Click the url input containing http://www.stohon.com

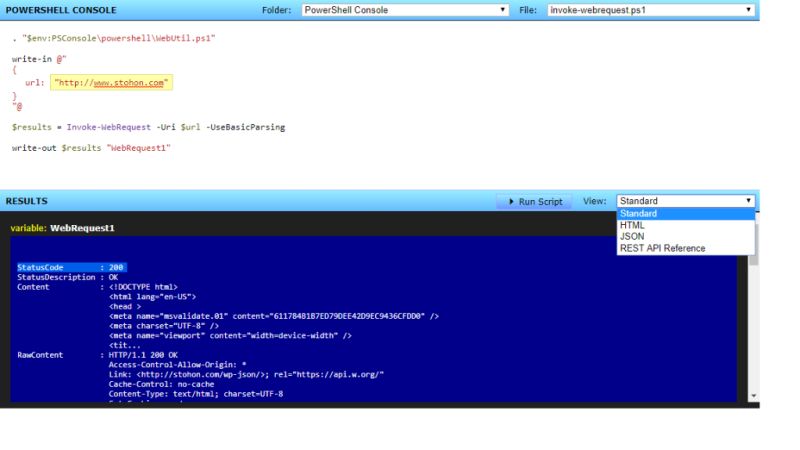coord(111,83)
